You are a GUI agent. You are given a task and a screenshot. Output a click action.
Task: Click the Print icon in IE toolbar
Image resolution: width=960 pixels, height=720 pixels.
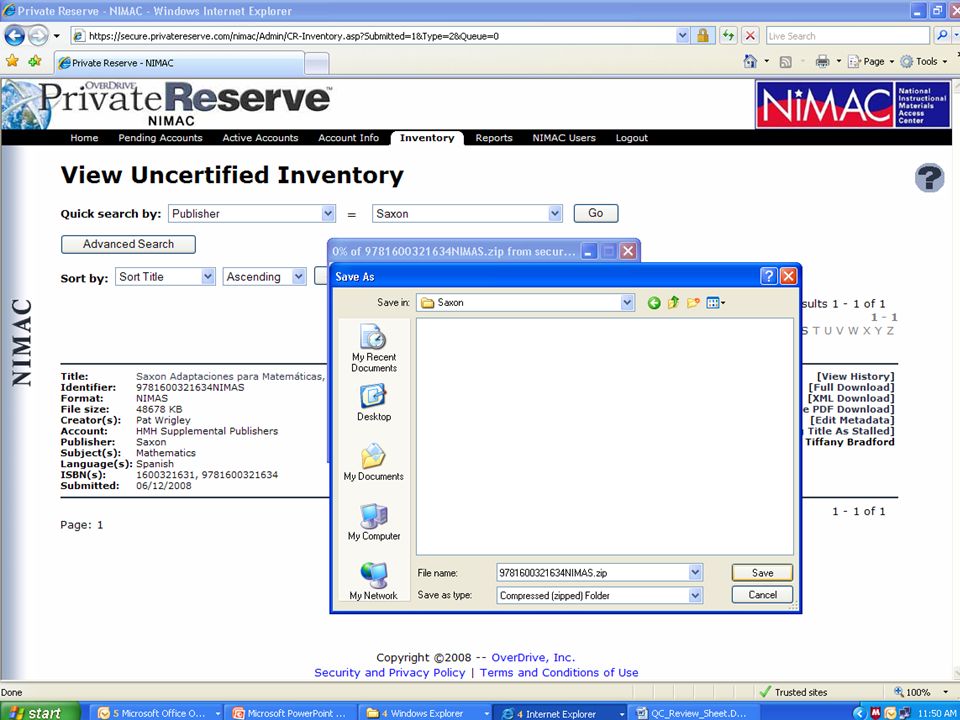point(822,61)
